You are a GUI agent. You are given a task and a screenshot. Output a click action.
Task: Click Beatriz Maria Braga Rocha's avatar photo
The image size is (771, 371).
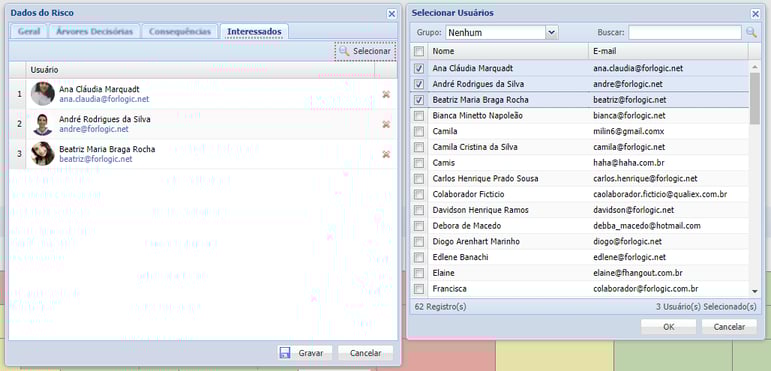point(42,154)
